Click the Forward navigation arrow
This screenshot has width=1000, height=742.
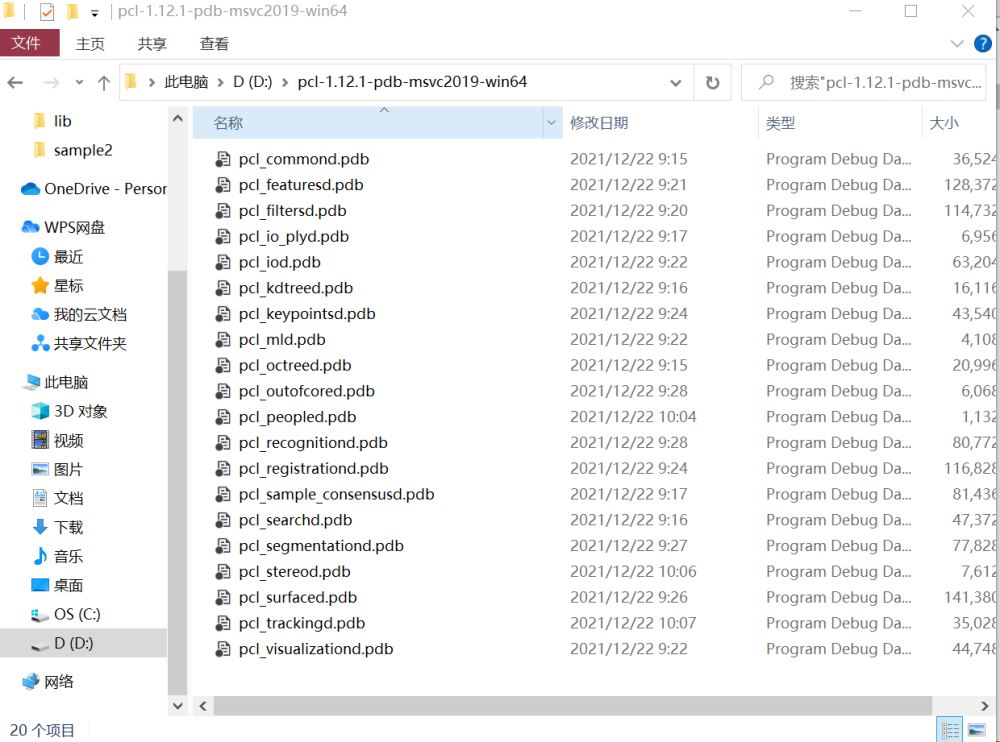coord(52,82)
